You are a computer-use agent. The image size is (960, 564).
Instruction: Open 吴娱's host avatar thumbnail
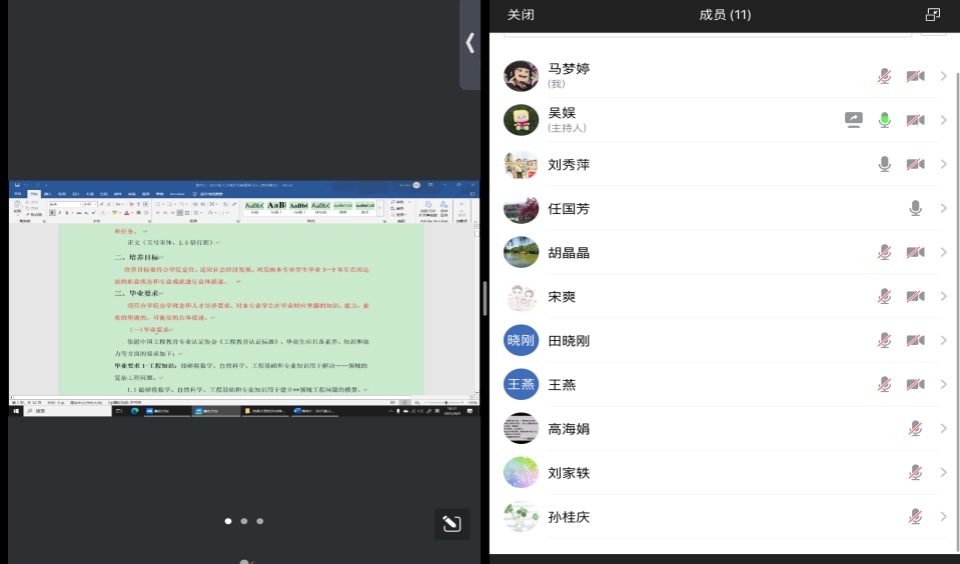tap(521, 120)
